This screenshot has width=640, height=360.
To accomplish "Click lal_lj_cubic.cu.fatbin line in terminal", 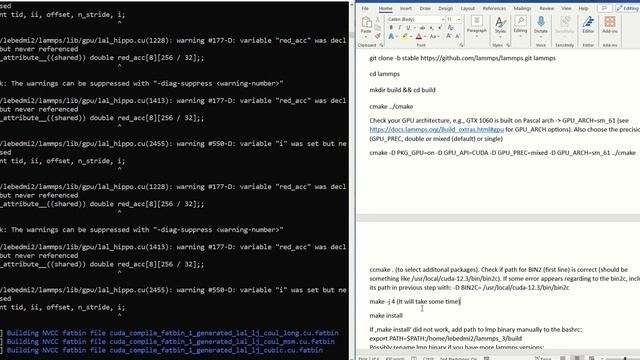I will (165, 350).
